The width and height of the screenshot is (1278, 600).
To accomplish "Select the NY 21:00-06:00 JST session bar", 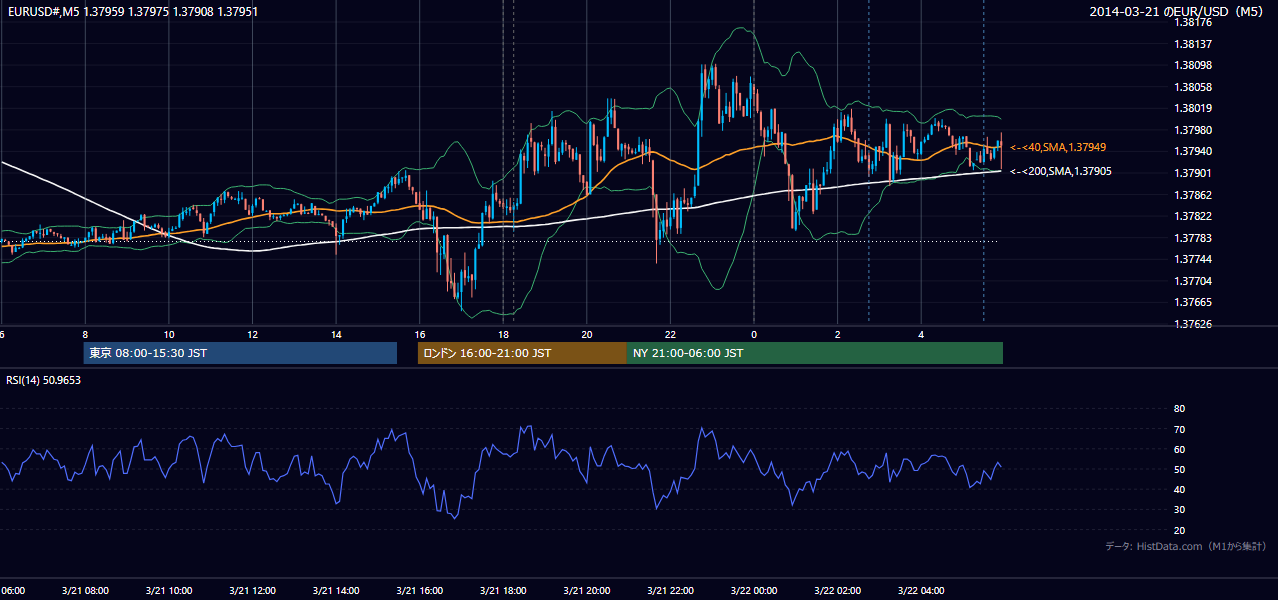I will (x=815, y=353).
